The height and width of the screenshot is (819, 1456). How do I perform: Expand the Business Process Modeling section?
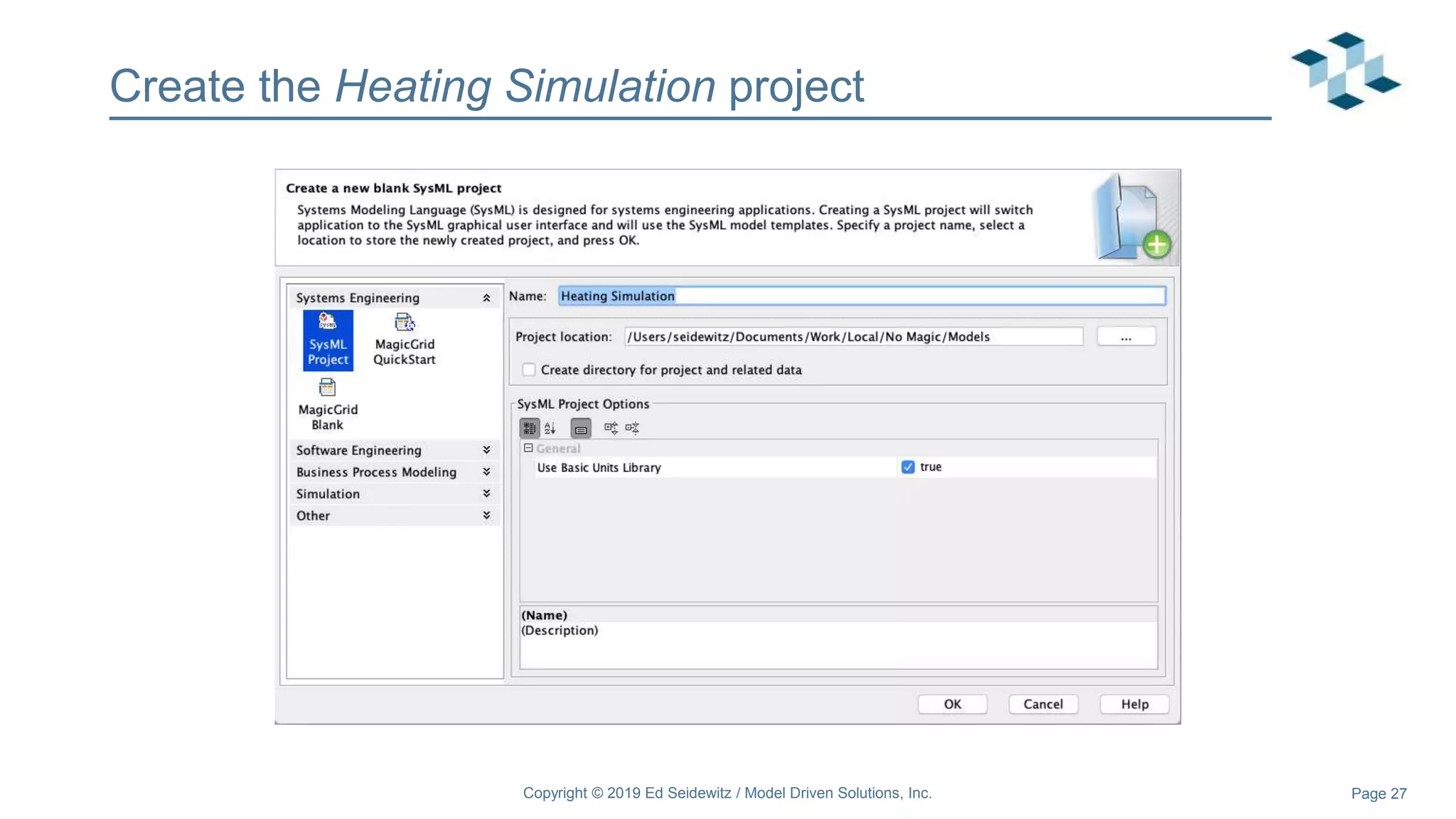[x=486, y=472]
